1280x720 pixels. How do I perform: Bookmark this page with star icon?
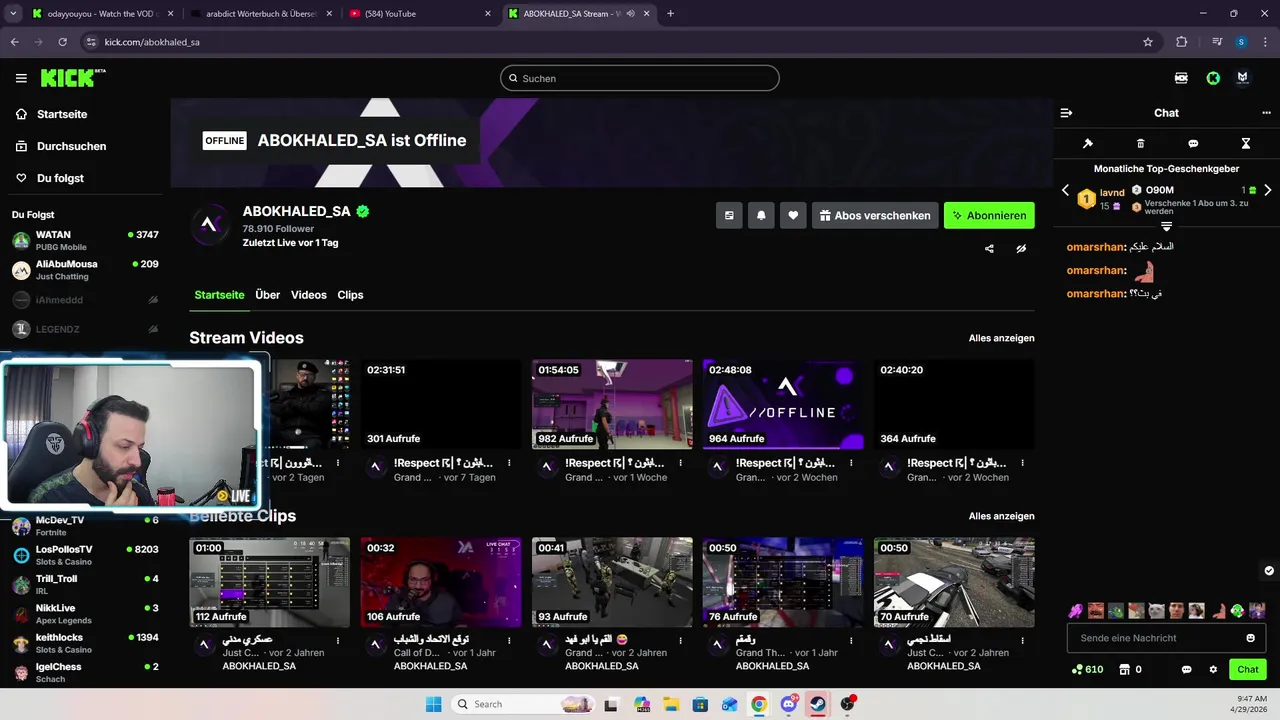point(1148,42)
